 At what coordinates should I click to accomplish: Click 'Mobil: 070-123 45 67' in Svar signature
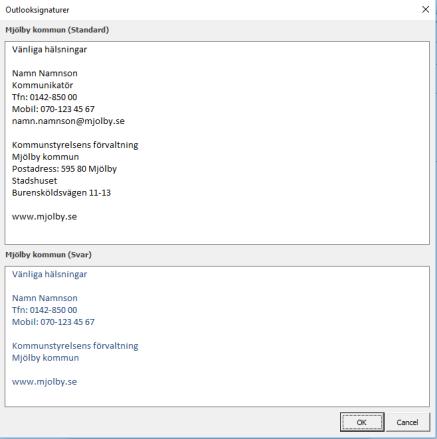coord(53,322)
